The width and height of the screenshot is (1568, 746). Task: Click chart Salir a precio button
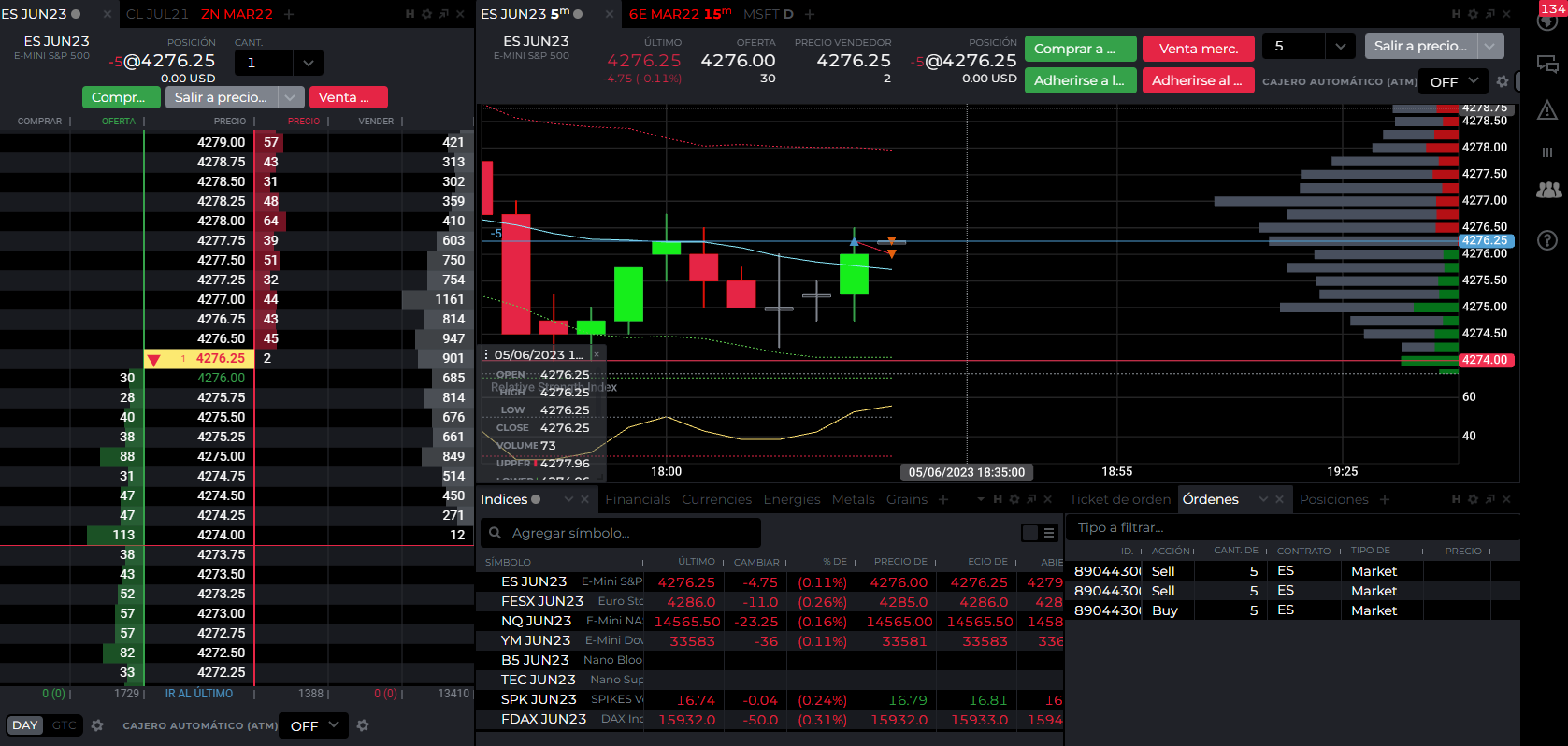point(1421,46)
